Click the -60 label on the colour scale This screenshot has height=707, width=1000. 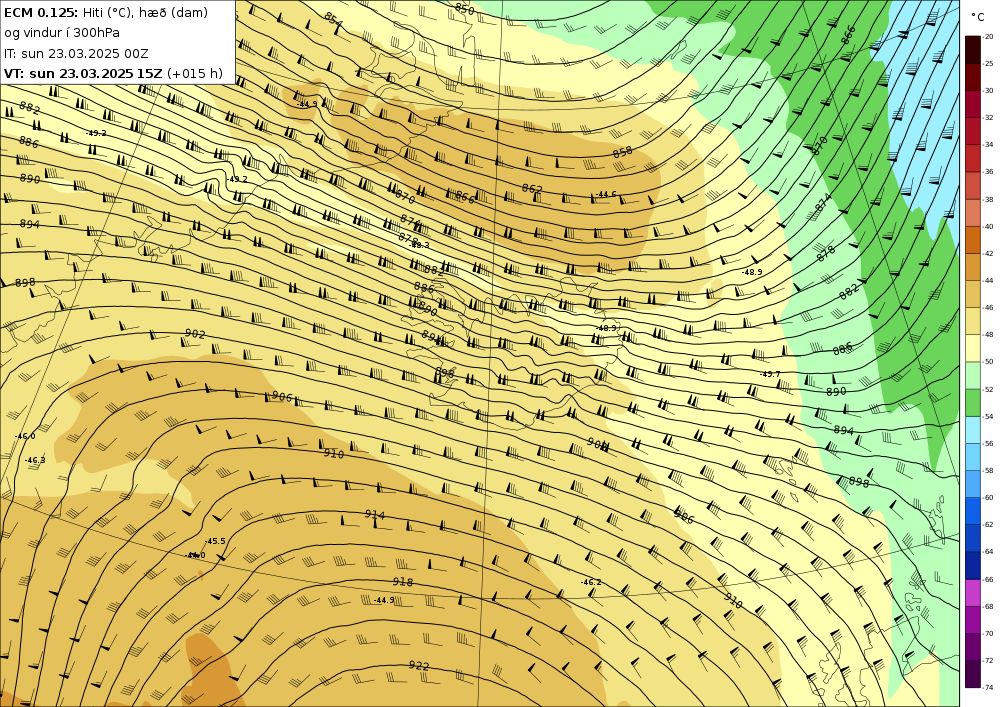988,498
